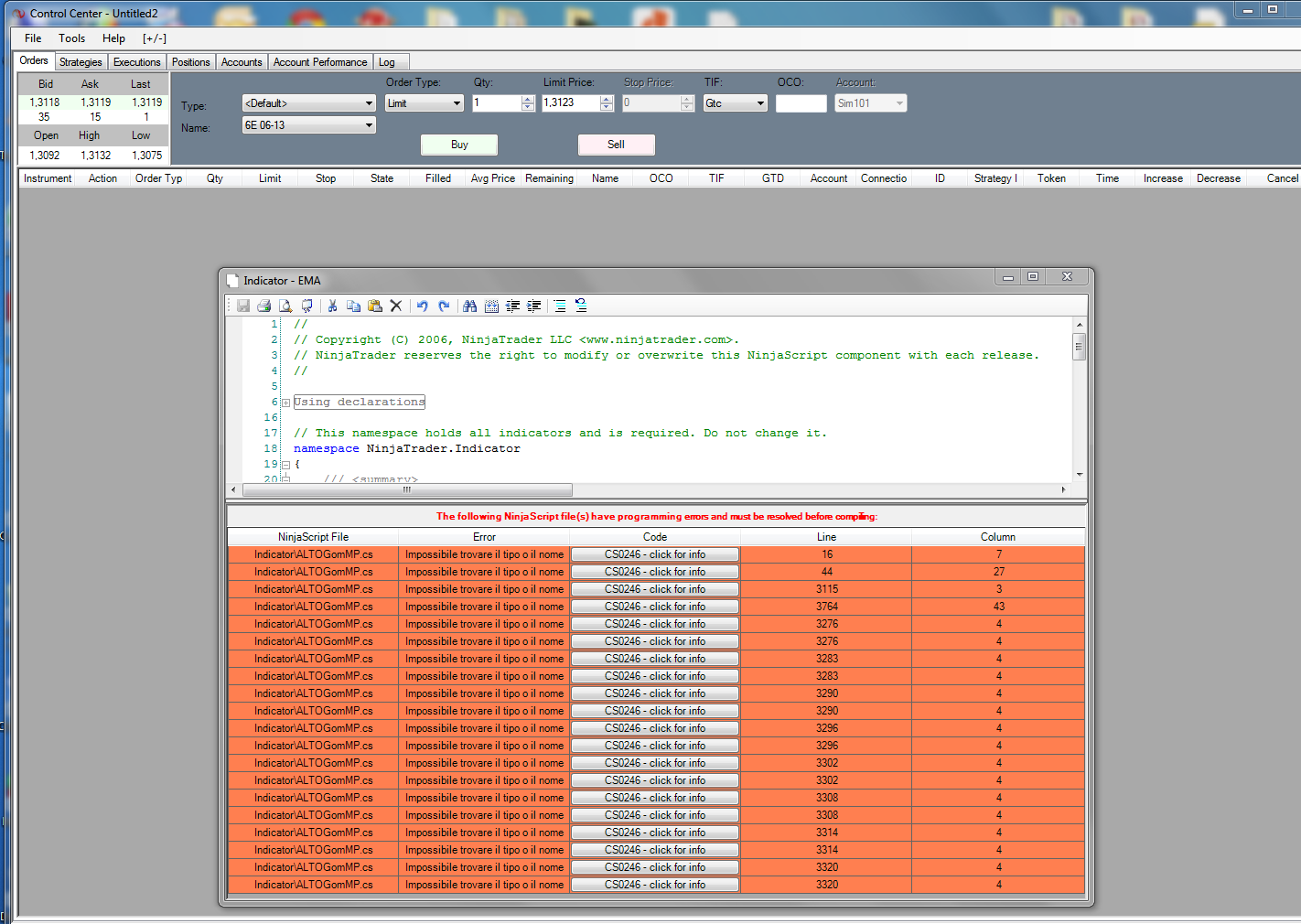This screenshot has width=1301, height=924.
Task: Click the Last price value 1,3119
Action: tap(146, 102)
